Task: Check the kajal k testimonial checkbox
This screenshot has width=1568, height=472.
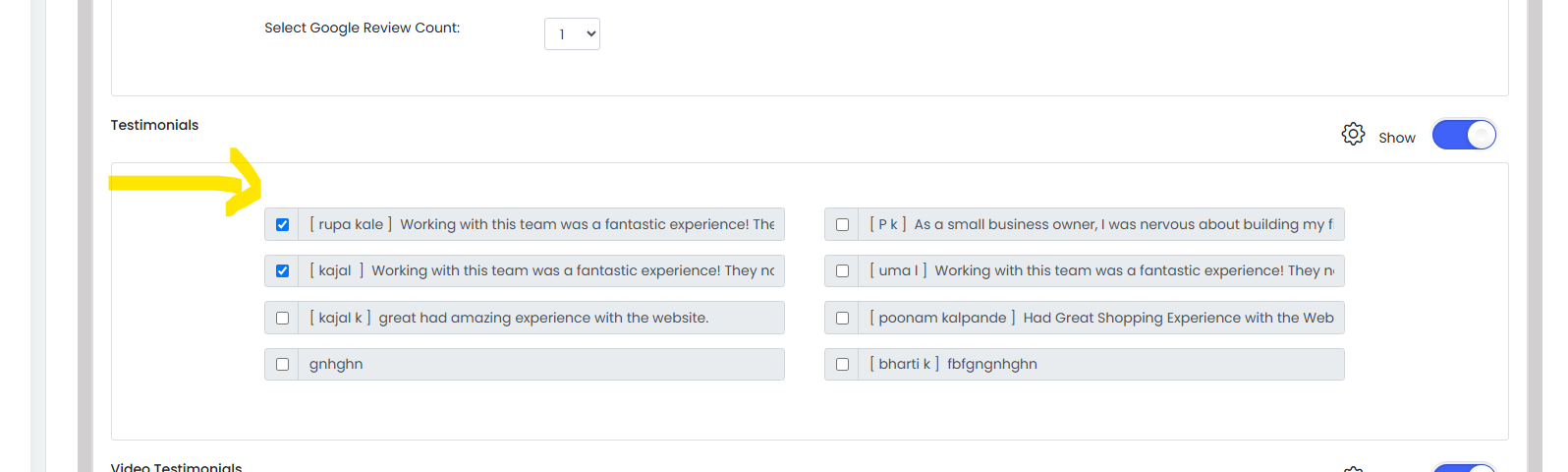Action: [x=282, y=318]
